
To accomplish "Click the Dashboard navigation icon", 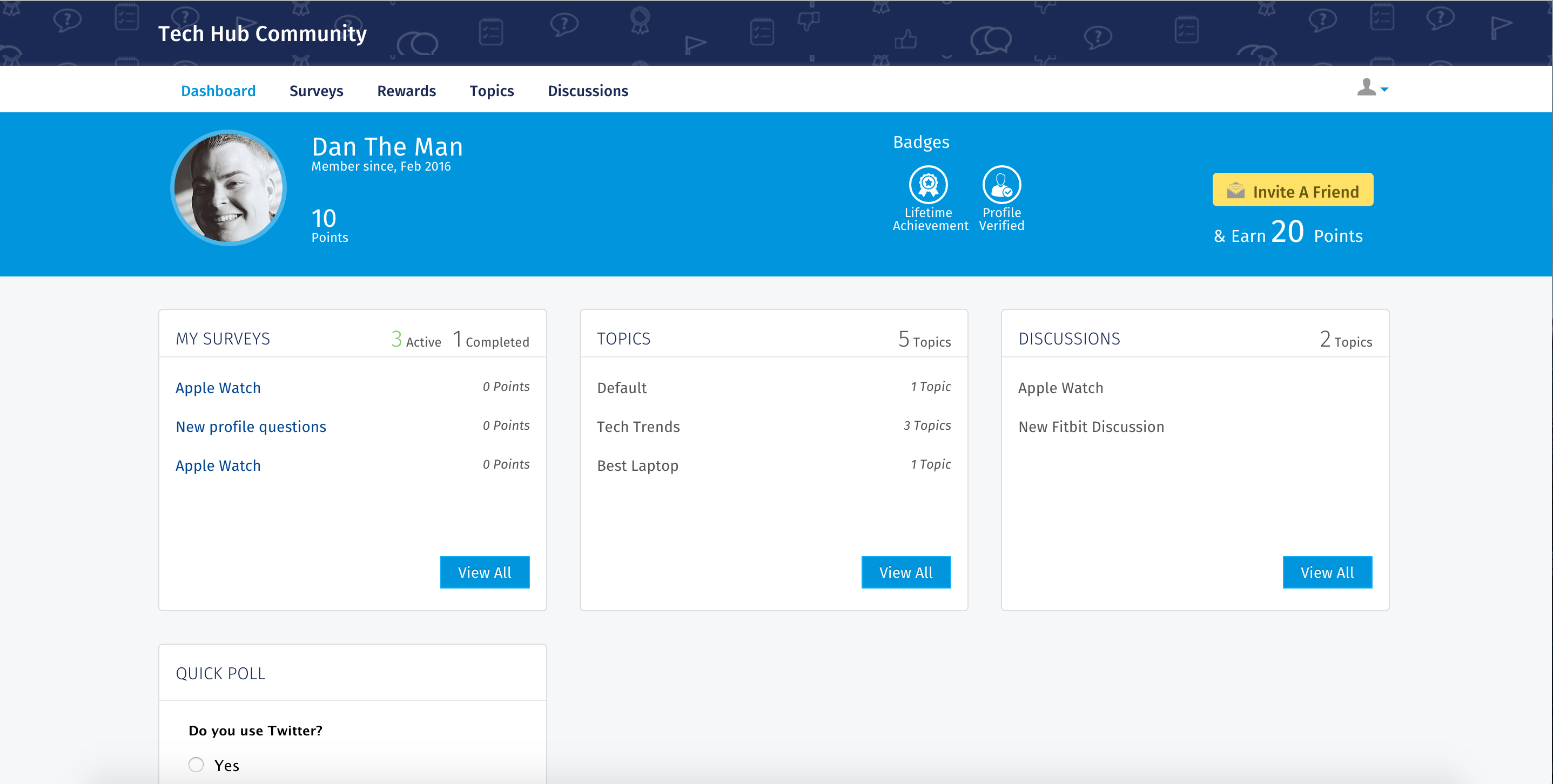I will pos(218,90).
